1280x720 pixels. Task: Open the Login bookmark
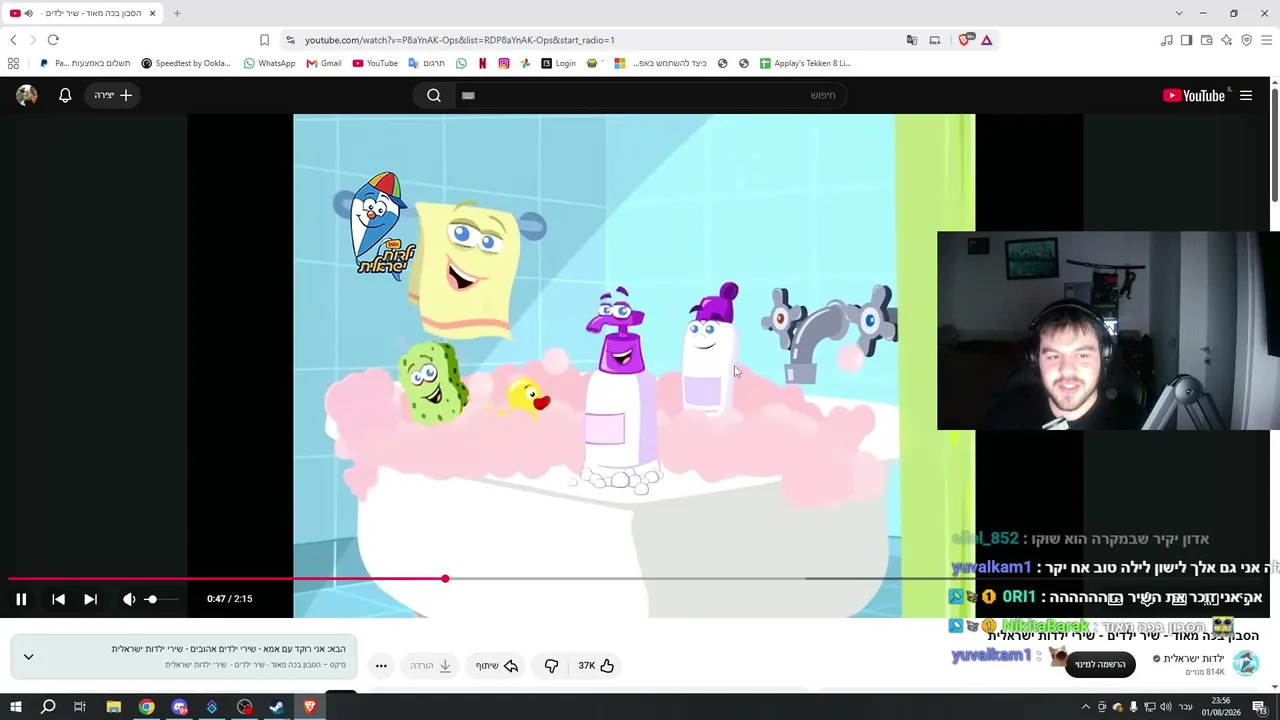pyautogui.click(x=558, y=63)
